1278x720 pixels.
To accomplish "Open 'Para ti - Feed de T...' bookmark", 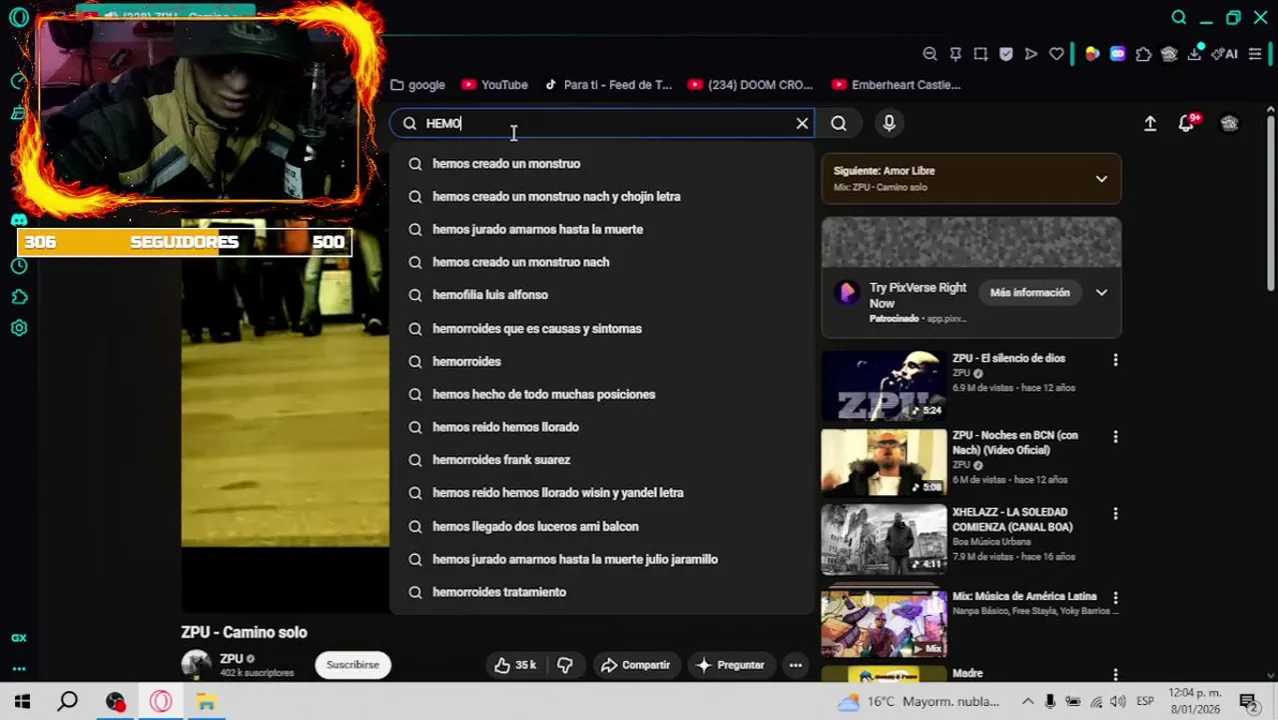I will tap(608, 85).
